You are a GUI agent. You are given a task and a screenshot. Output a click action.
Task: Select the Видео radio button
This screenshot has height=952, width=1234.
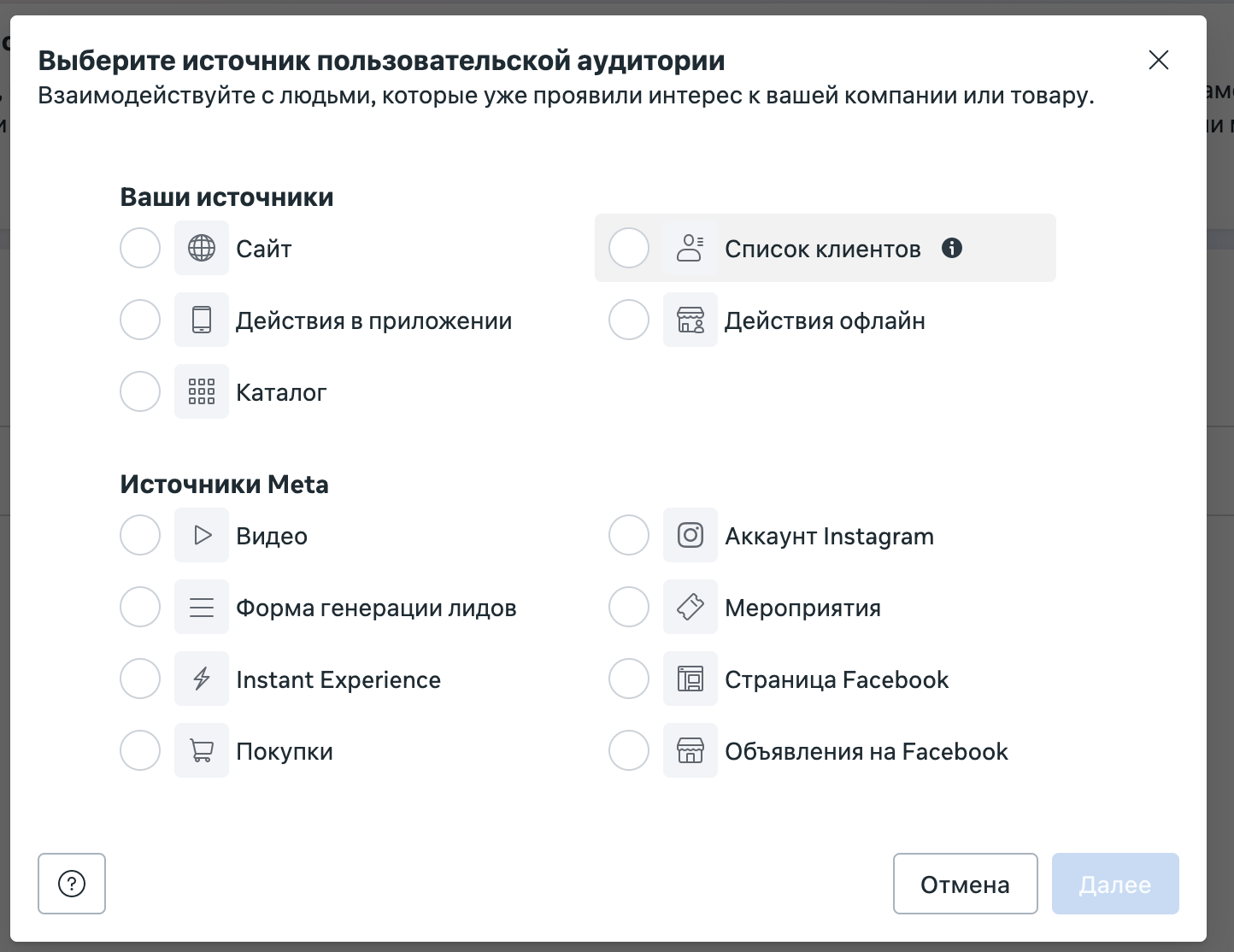tap(140, 535)
